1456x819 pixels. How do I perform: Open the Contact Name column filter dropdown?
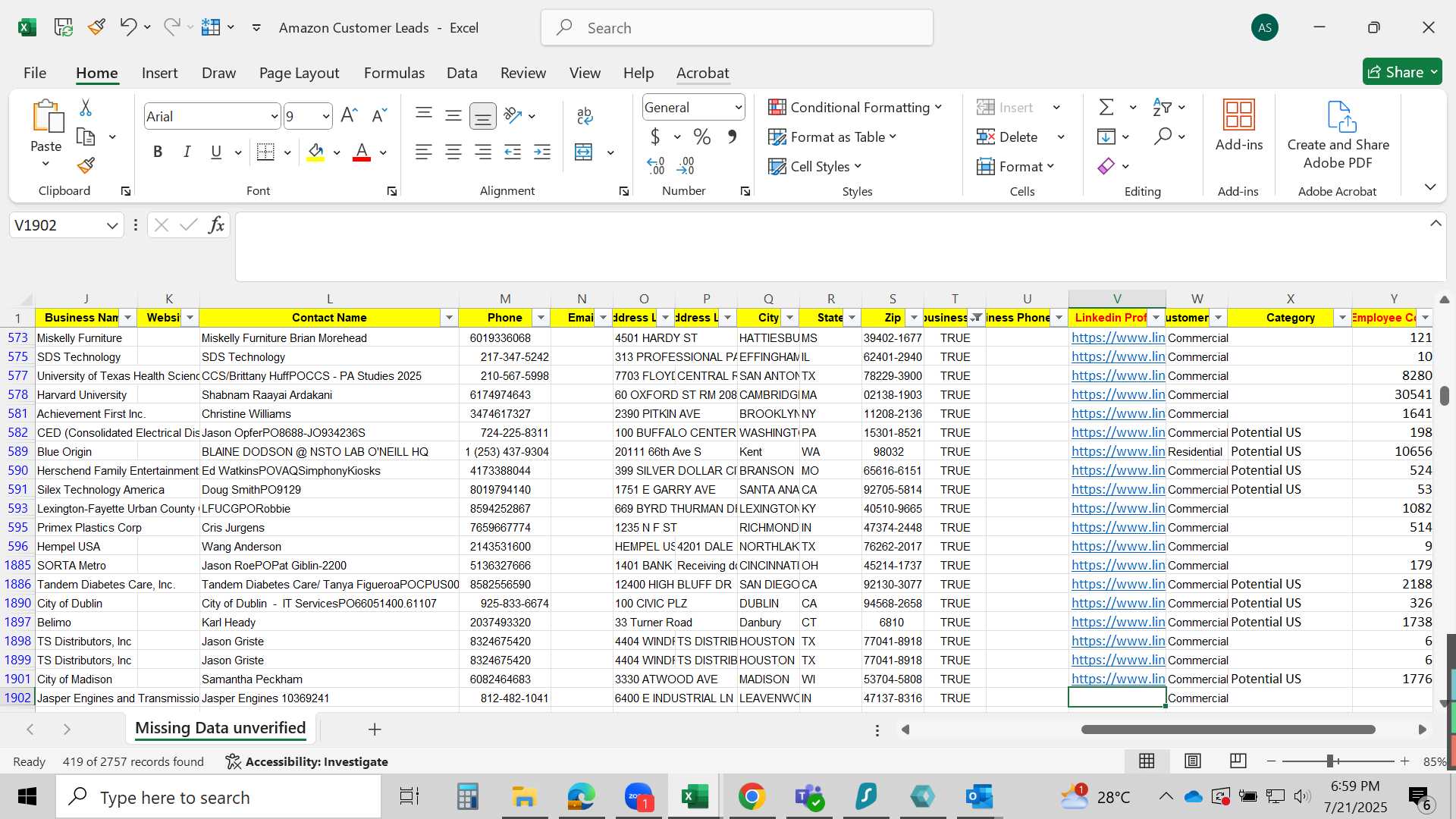(449, 318)
